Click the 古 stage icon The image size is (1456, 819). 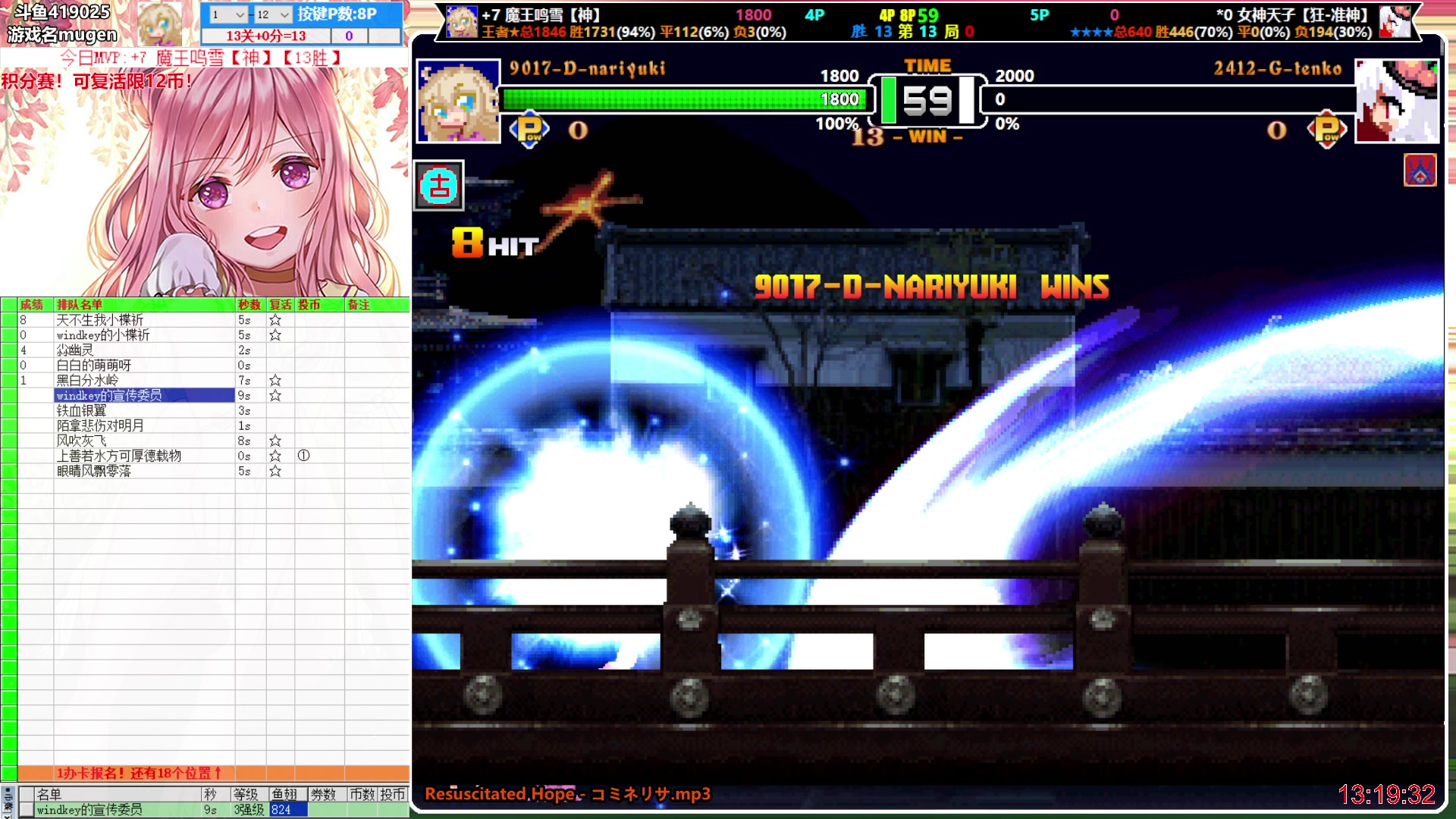[x=439, y=185]
